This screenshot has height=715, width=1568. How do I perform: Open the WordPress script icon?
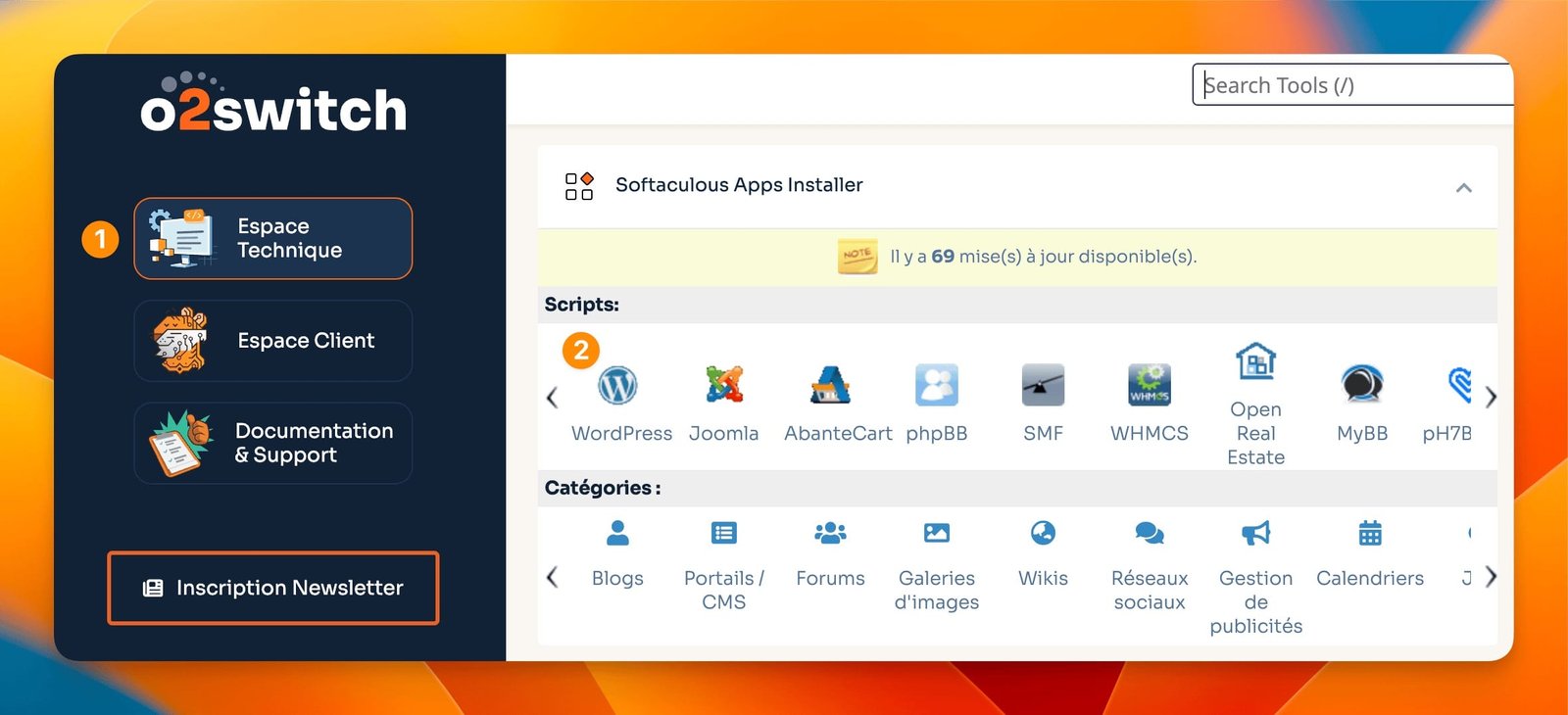coord(617,385)
